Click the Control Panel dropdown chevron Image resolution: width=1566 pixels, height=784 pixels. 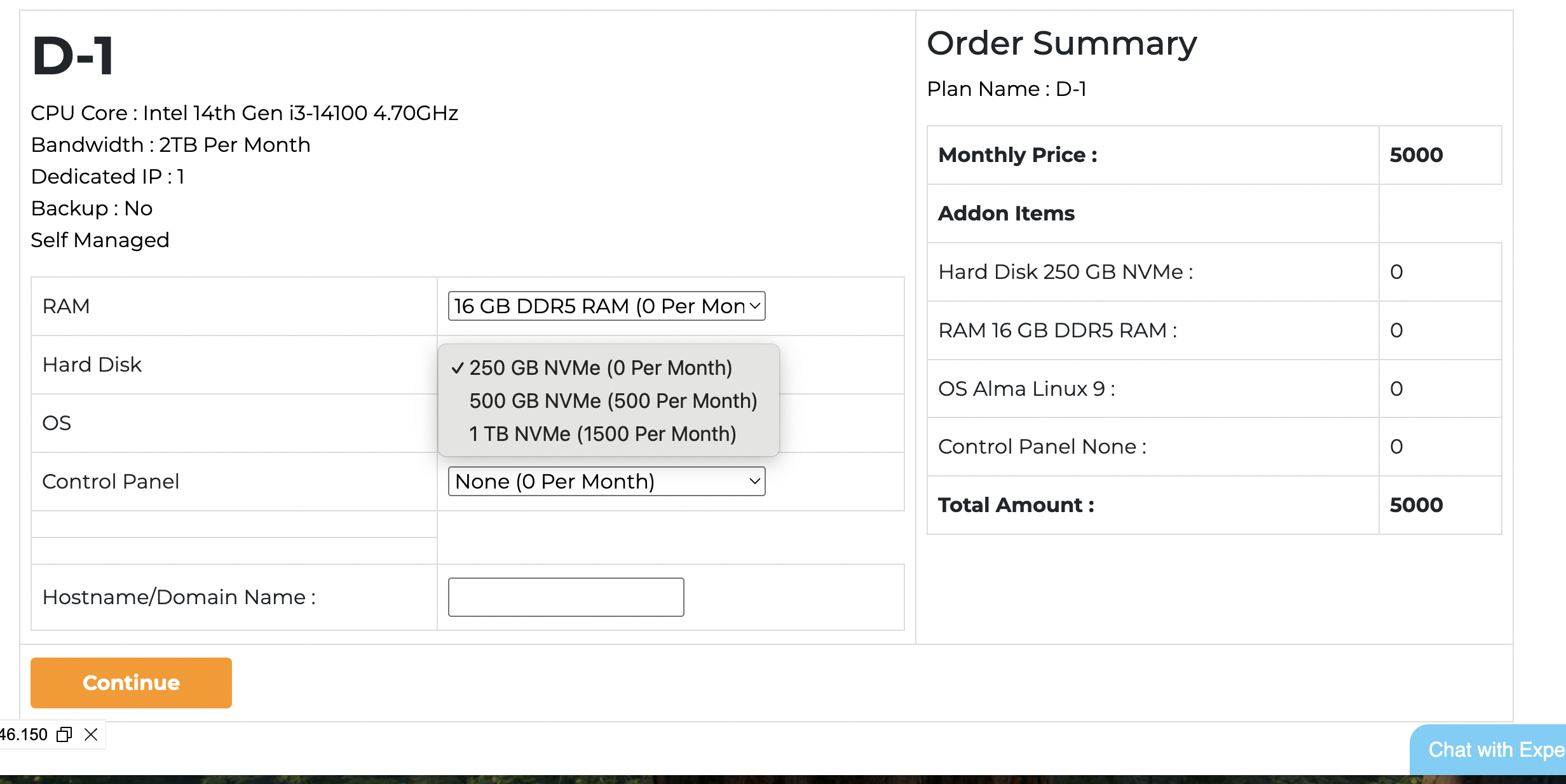754,482
